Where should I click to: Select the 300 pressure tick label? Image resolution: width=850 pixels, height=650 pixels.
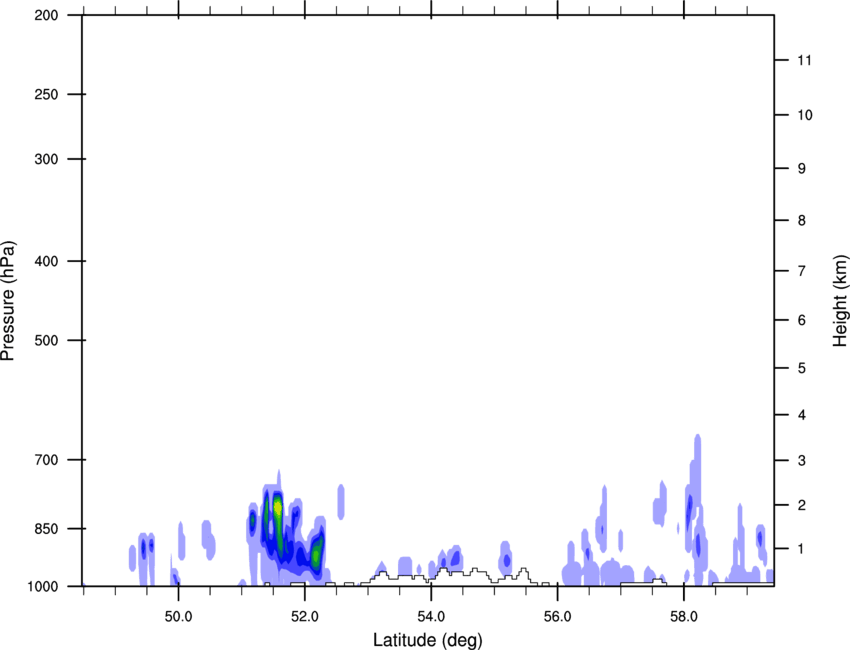pyautogui.click(x=46, y=159)
